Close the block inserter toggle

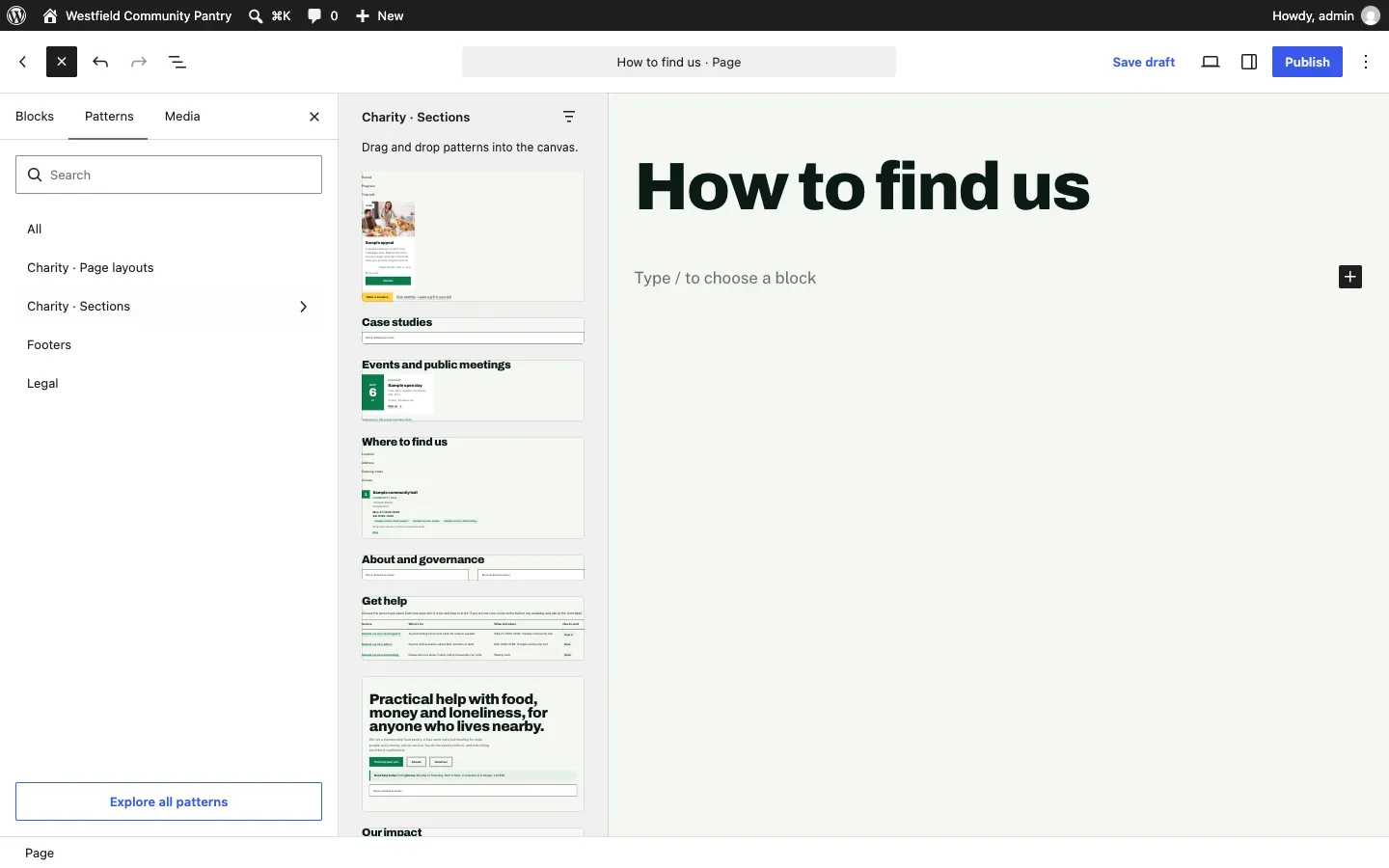[62, 63]
